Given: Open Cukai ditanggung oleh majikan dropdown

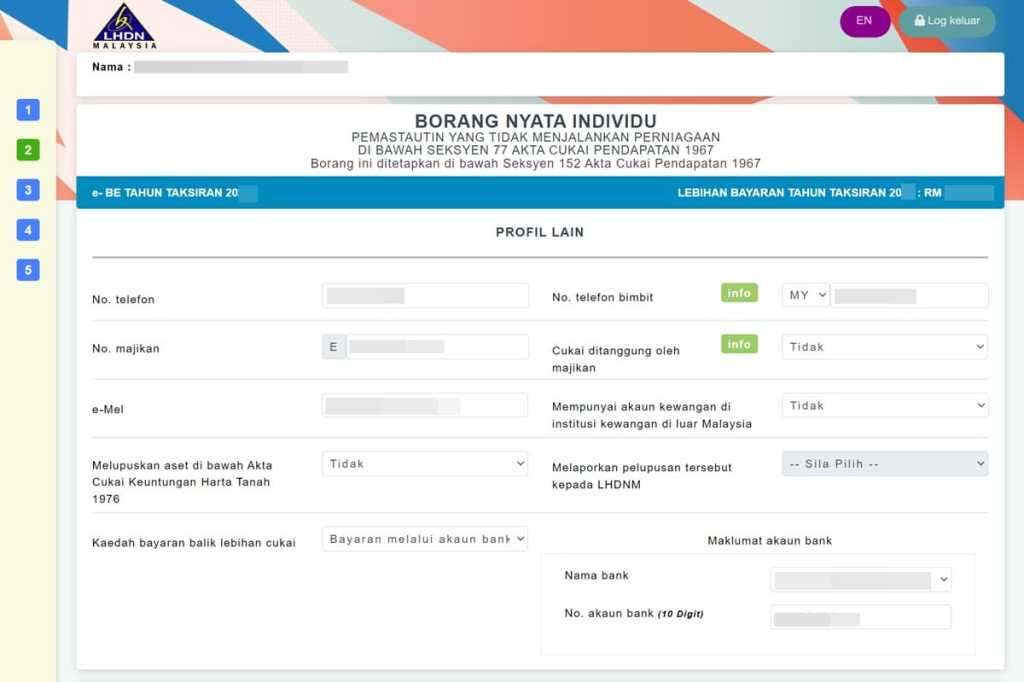Looking at the screenshot, I should (x=884, y=347).
